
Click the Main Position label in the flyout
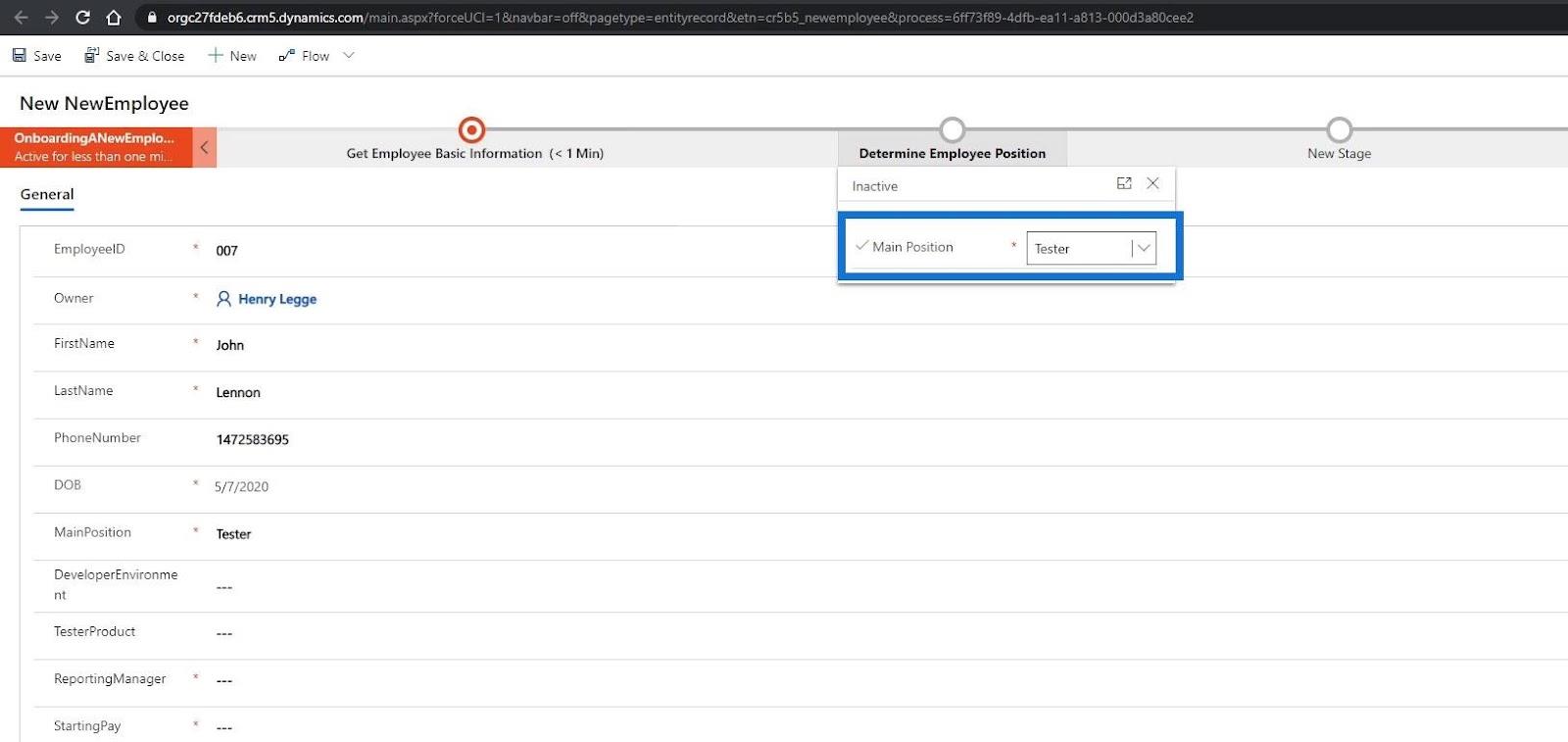[x=912, y=247]
